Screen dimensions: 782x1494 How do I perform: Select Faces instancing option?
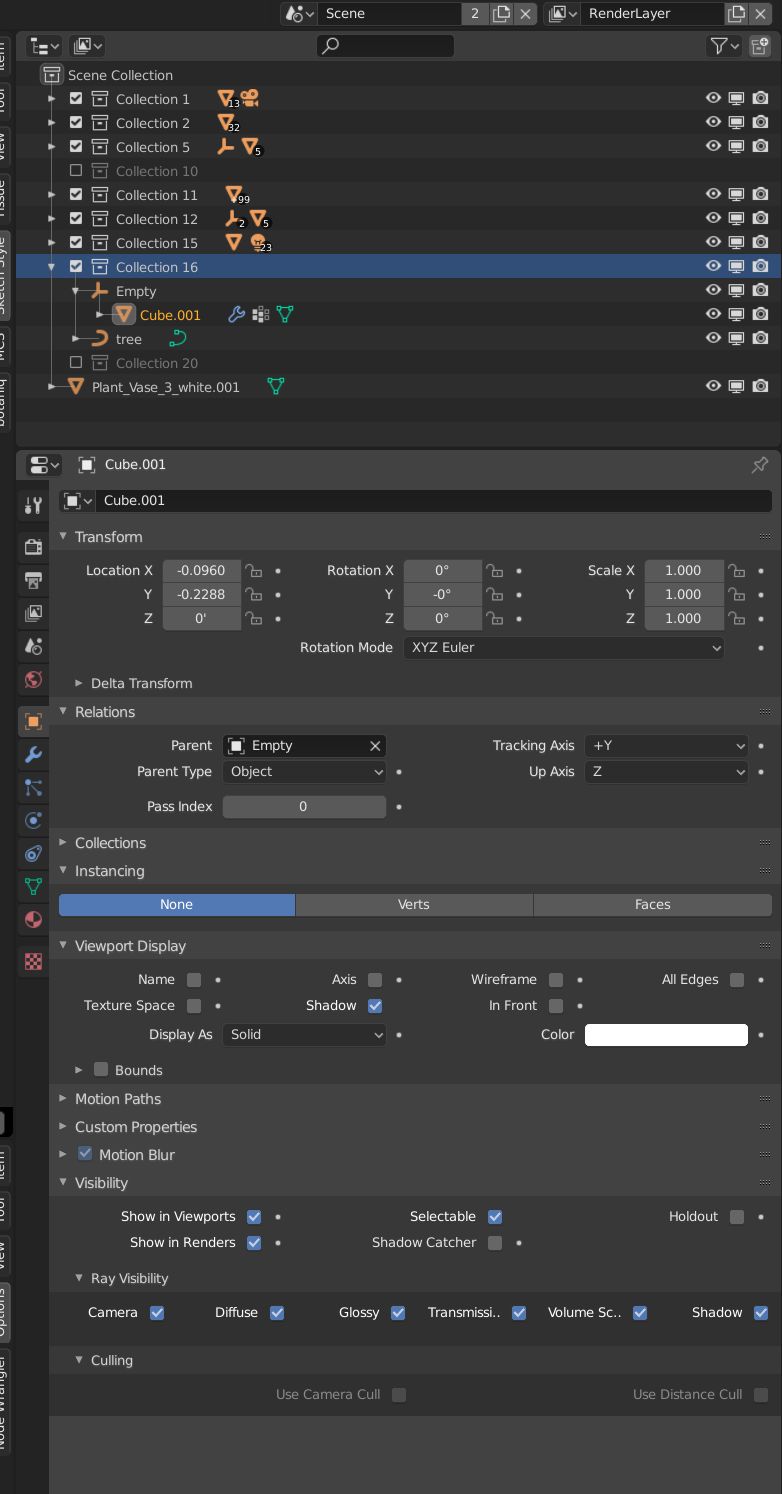click(653, 904)
